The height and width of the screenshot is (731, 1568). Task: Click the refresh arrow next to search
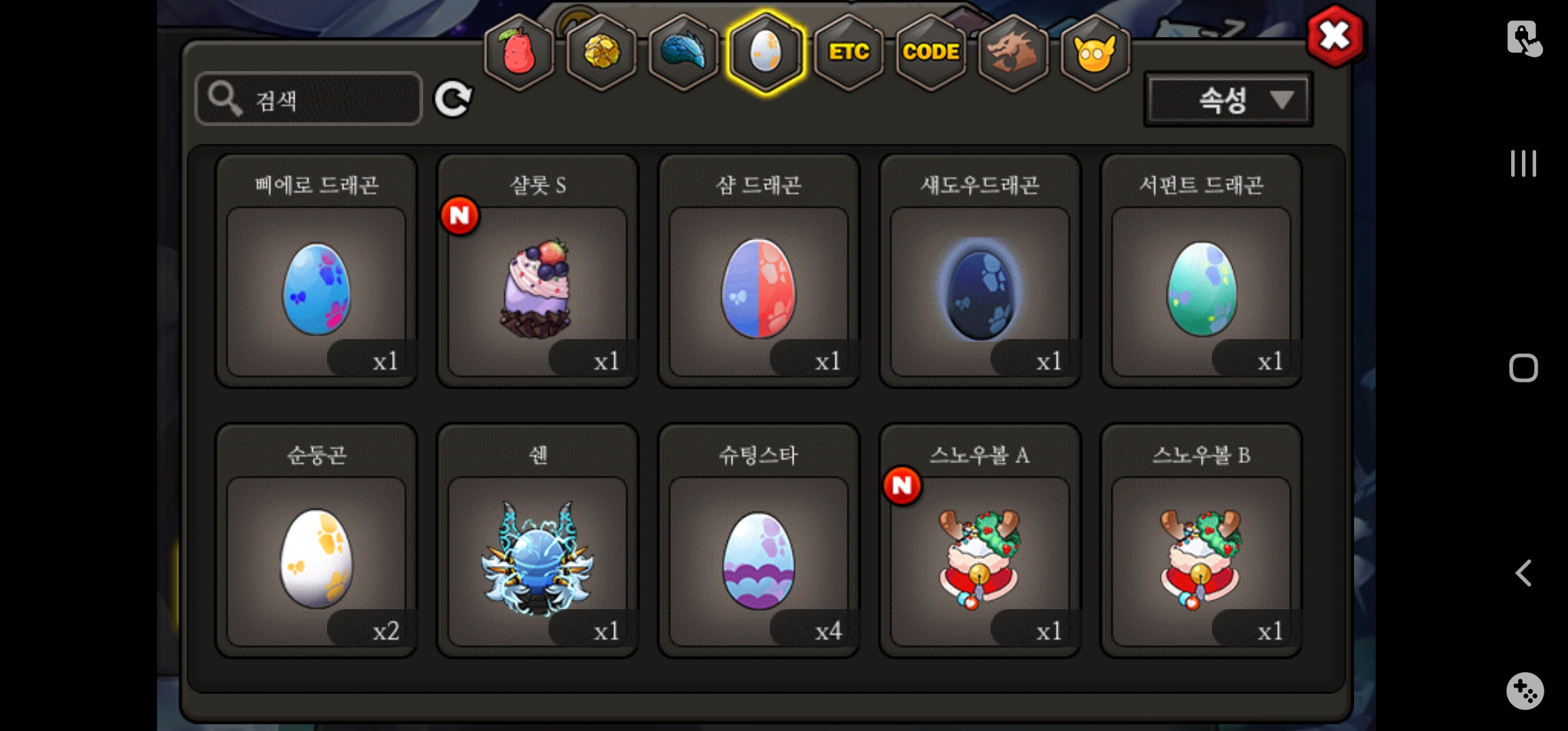453,99
